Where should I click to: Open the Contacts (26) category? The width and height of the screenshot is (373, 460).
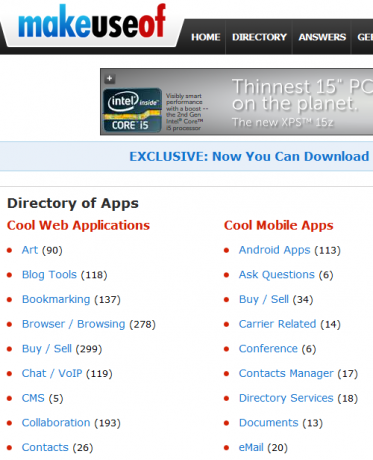coord(45,447)
